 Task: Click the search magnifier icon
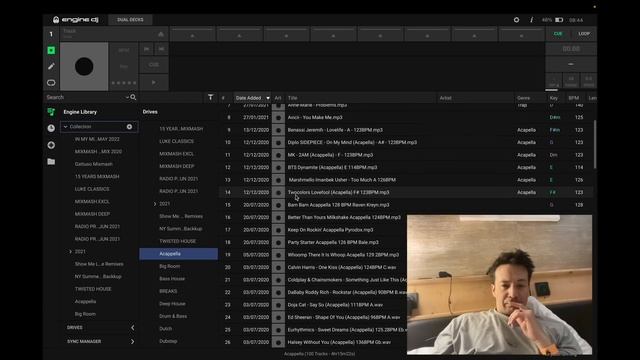133,97
